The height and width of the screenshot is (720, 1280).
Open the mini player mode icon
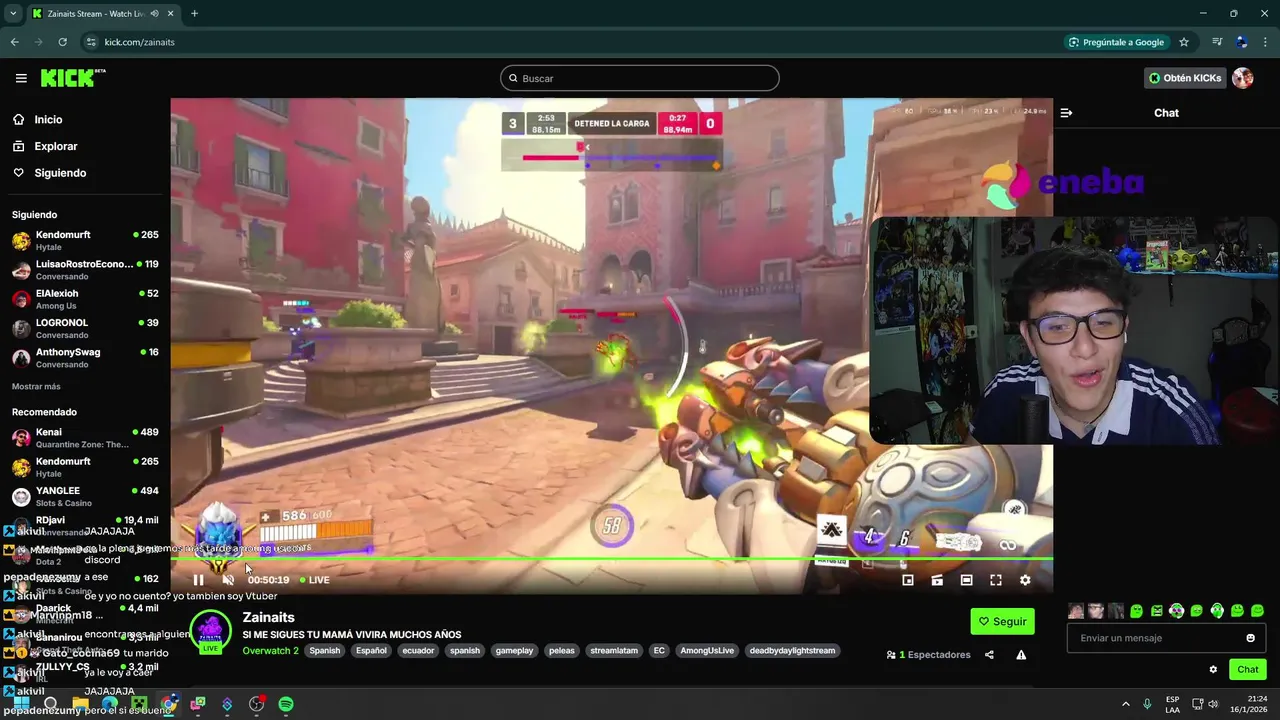pyautogui.click(x=908, y=580)
